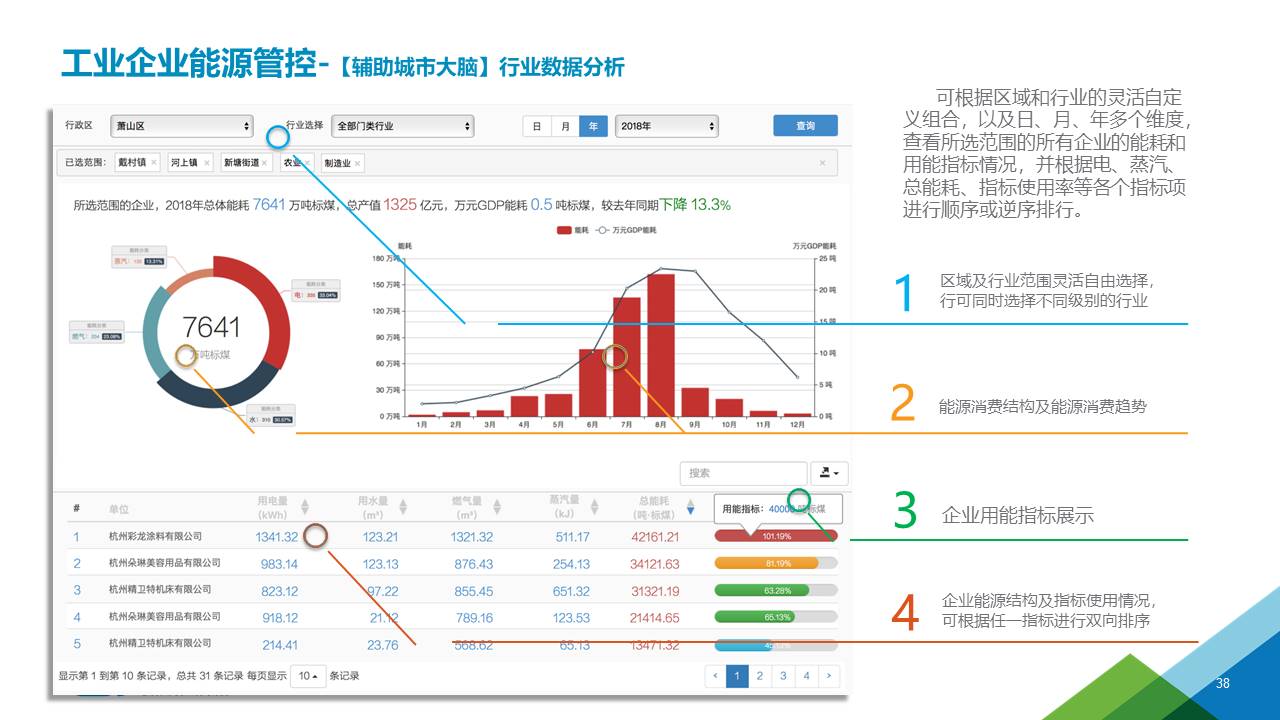Go to page 2 of the table

click(x=760, y=676)
